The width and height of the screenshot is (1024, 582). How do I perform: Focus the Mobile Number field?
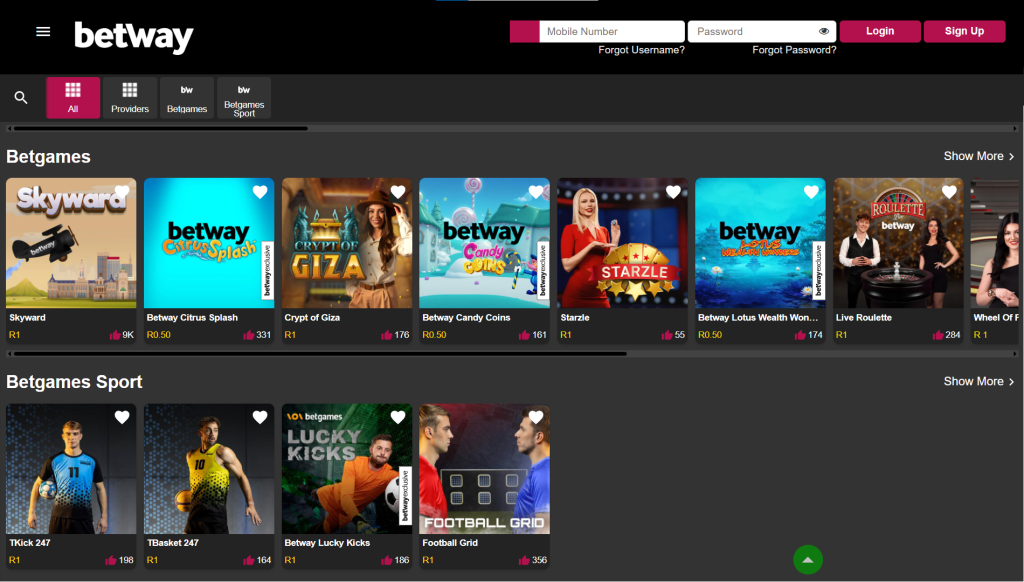pos(612,31)
